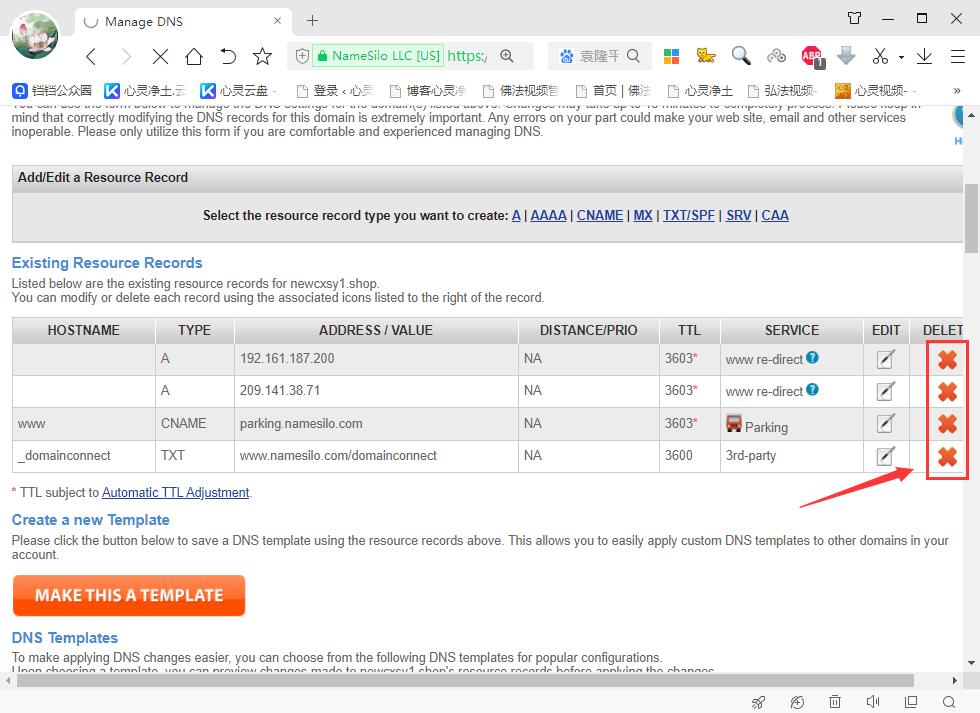Click the vertical scrollbar down arrow
This screenshot has height=713, width=980.
point(971,662)
